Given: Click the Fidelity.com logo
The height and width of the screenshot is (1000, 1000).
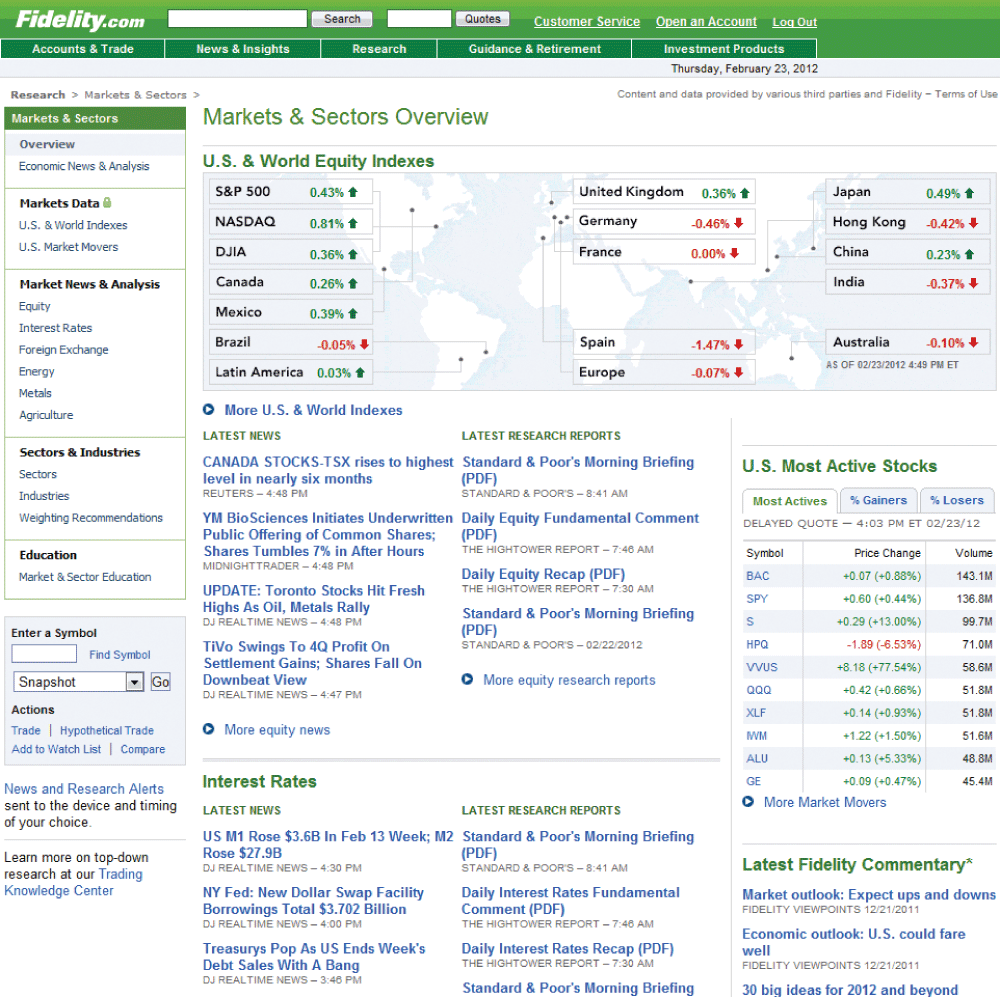Looking at the screenshot, I should pyautogui.click(x=80, y=20).
